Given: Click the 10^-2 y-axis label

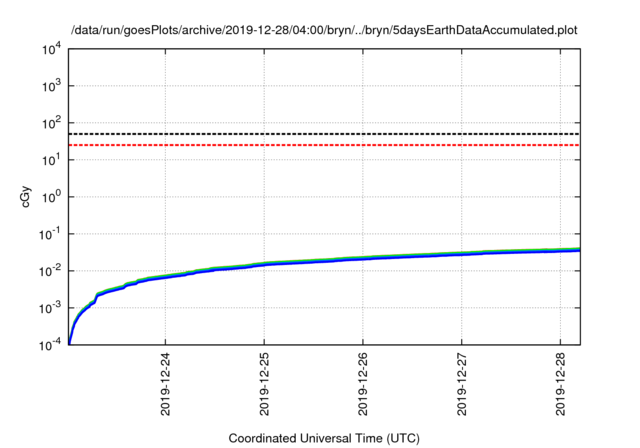Looking at the screenshot, I should 50,271.
